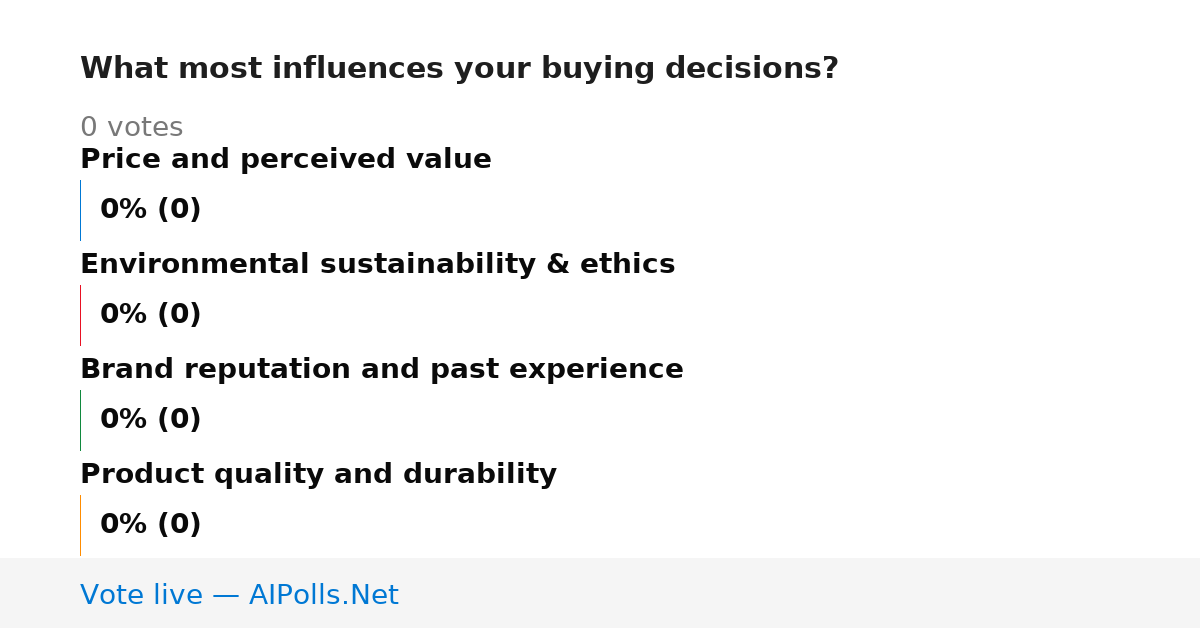Click the blue bar for Price option

coord(80,210)
